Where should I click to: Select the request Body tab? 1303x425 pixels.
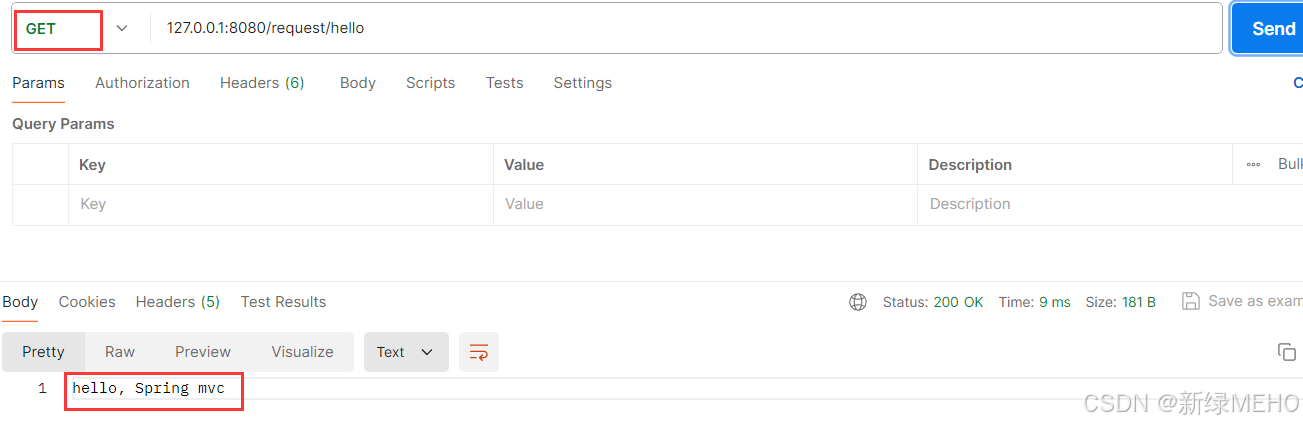(x=358, y=83)
